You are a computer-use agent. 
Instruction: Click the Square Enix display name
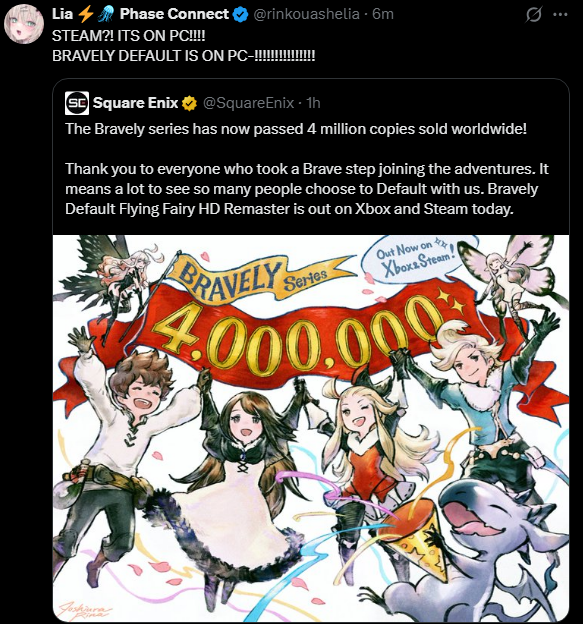click(x=135, y=103)
